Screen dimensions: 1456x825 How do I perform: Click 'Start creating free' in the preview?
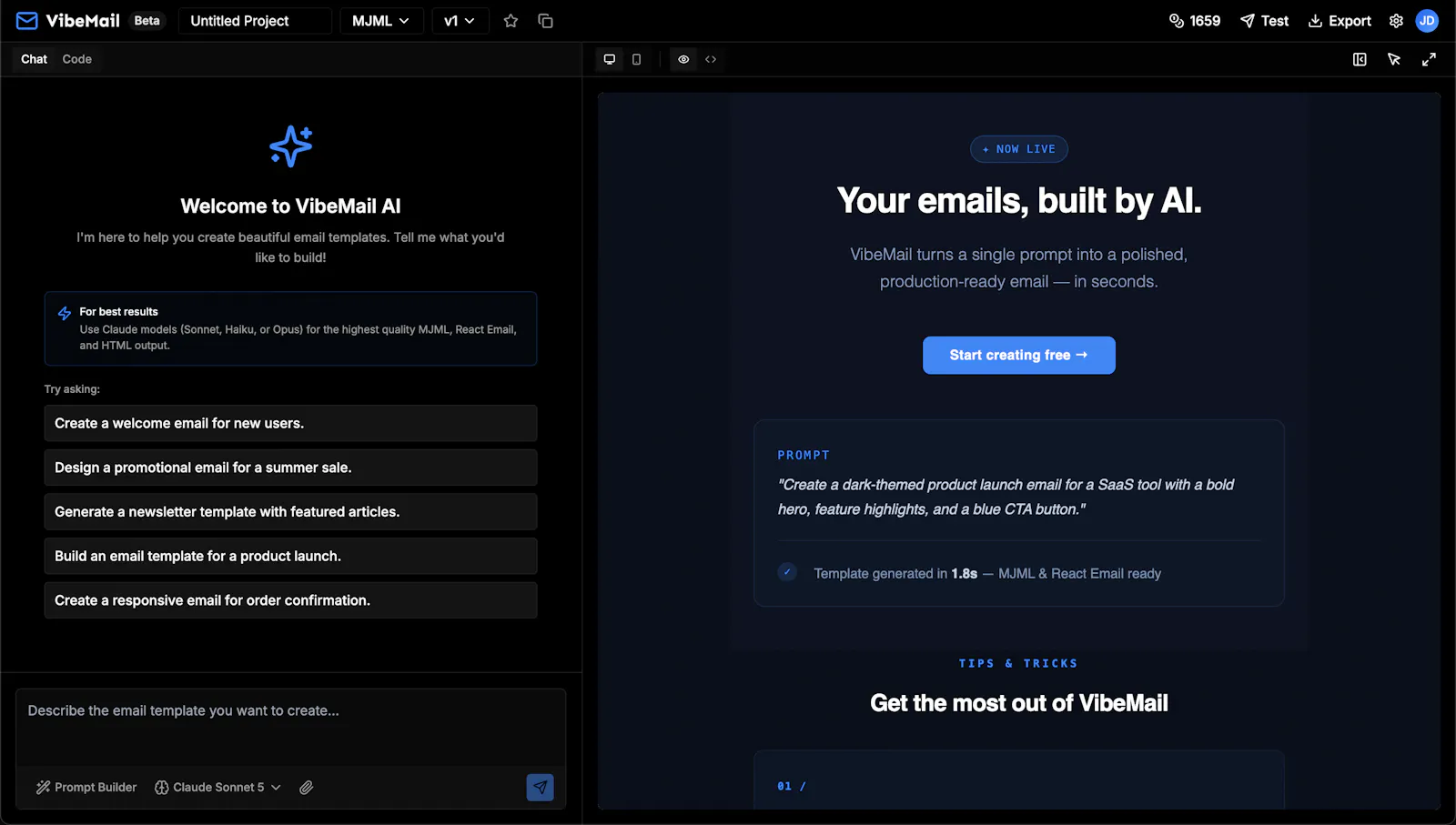point(1019,356)
